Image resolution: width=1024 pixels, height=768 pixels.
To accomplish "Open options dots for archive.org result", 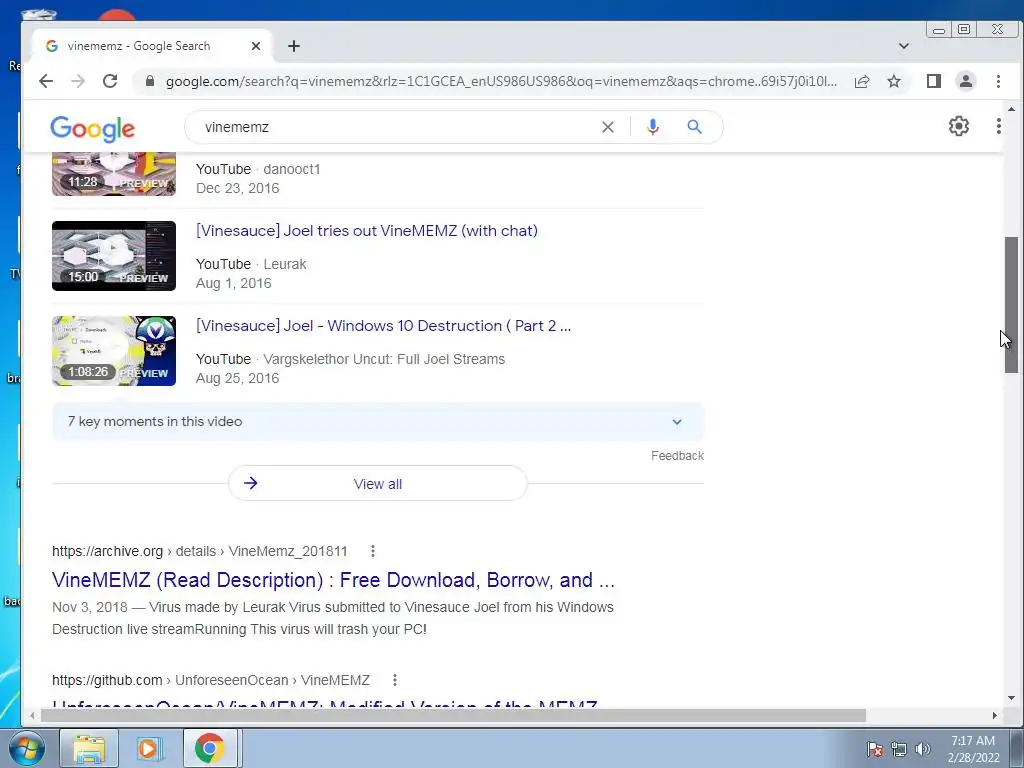I will coord(373,551).
